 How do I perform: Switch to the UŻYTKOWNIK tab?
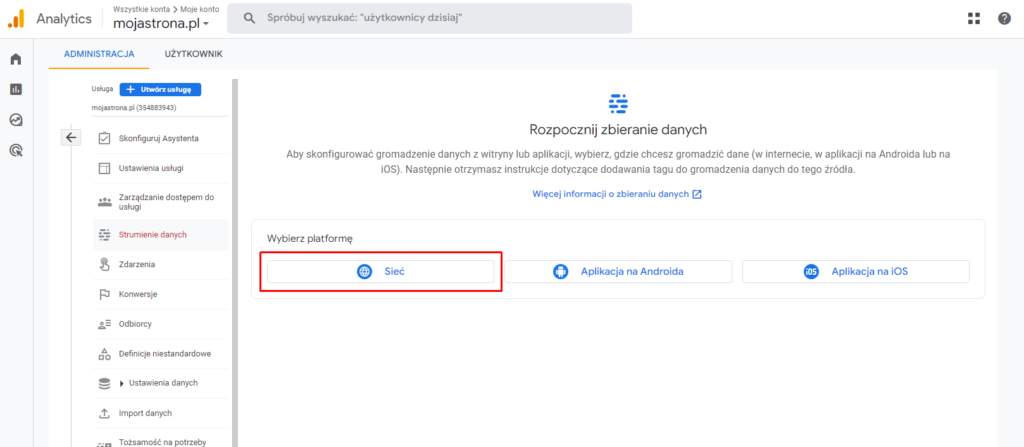pos(193,54)
